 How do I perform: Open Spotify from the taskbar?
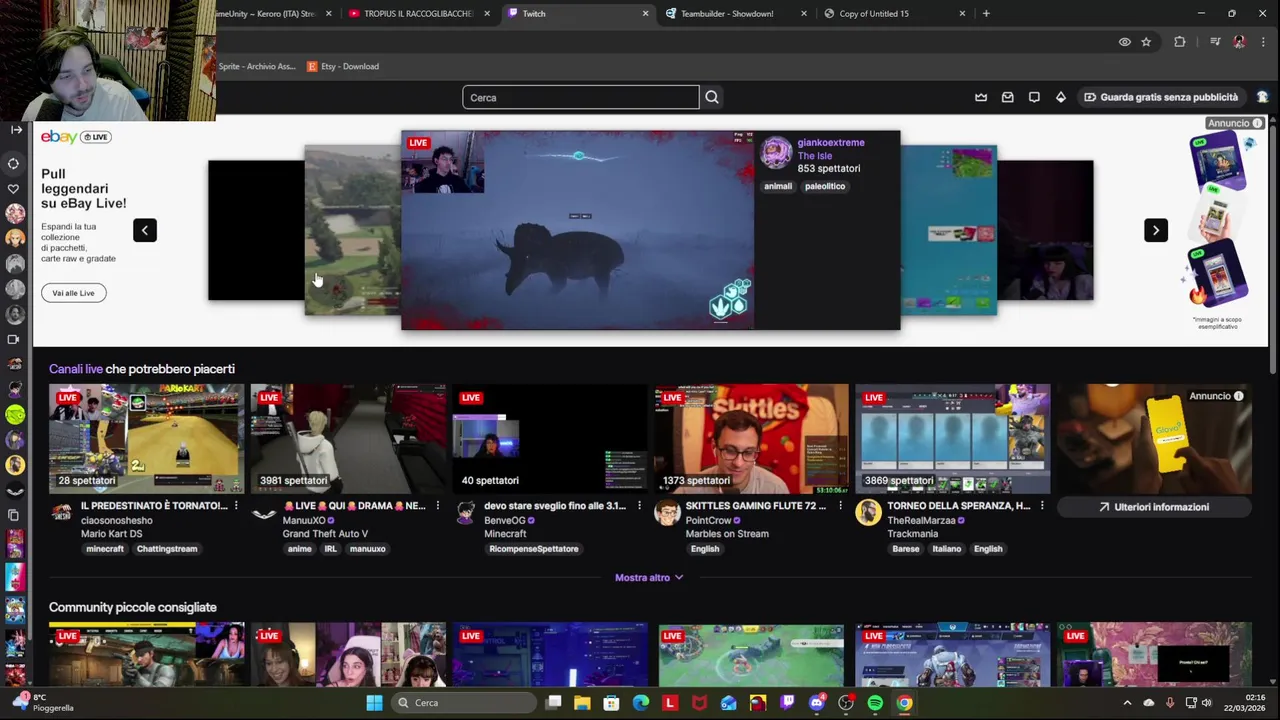(x=875, y=703)
